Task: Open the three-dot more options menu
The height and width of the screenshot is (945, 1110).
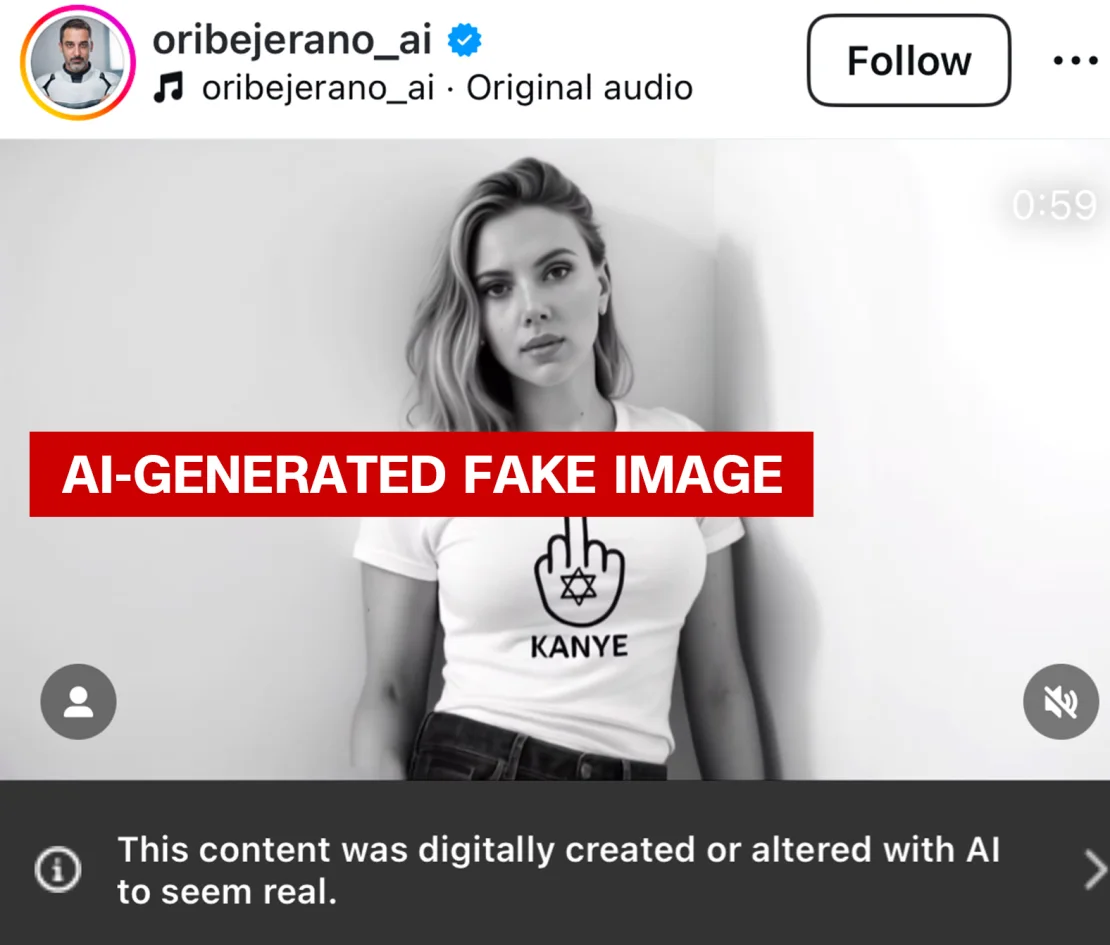Action: (1075, 61)
